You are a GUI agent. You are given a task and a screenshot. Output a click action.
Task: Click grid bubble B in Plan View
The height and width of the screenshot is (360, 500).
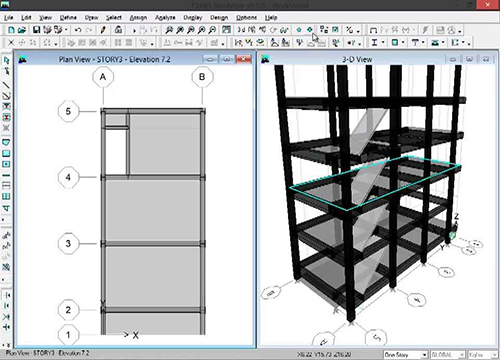202,77
